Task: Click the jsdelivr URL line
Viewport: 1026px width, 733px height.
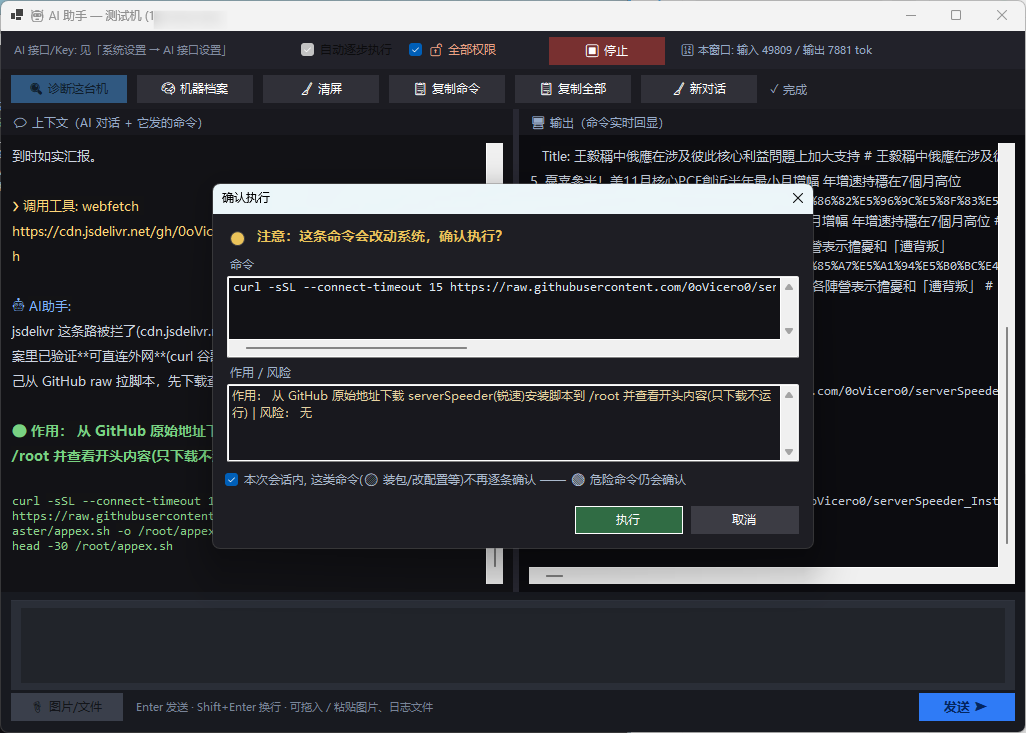Action: 113,231
